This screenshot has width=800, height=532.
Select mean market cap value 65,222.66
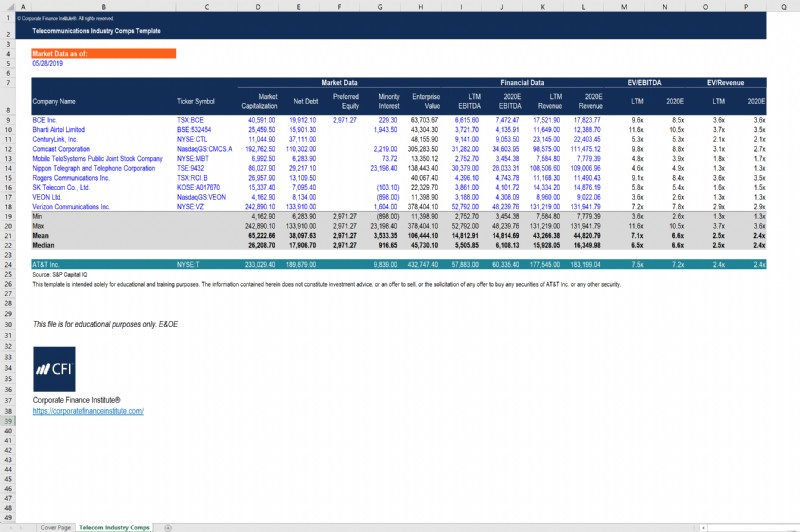(x=262, y=236)
